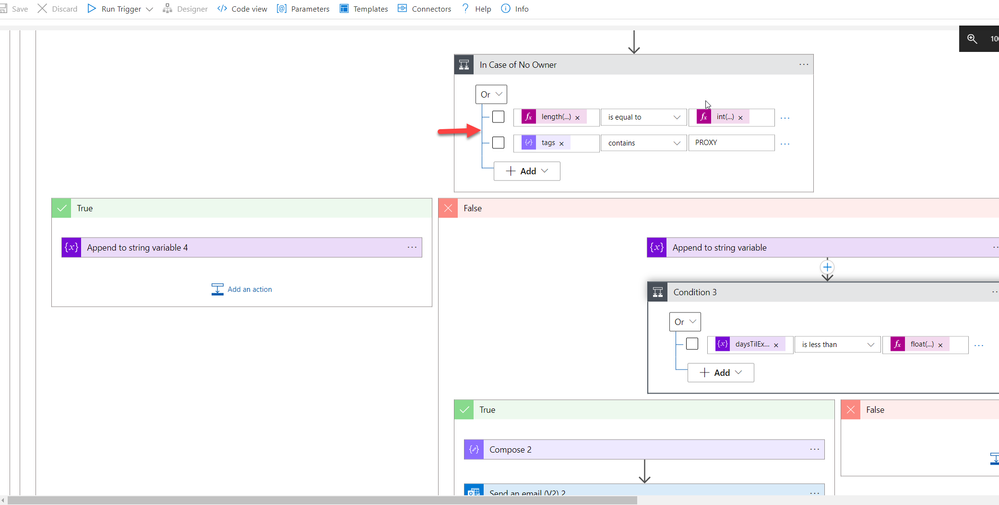999x505 pixels.
Task: Click the Condition 3 header icon
Action: coord(658,292)
